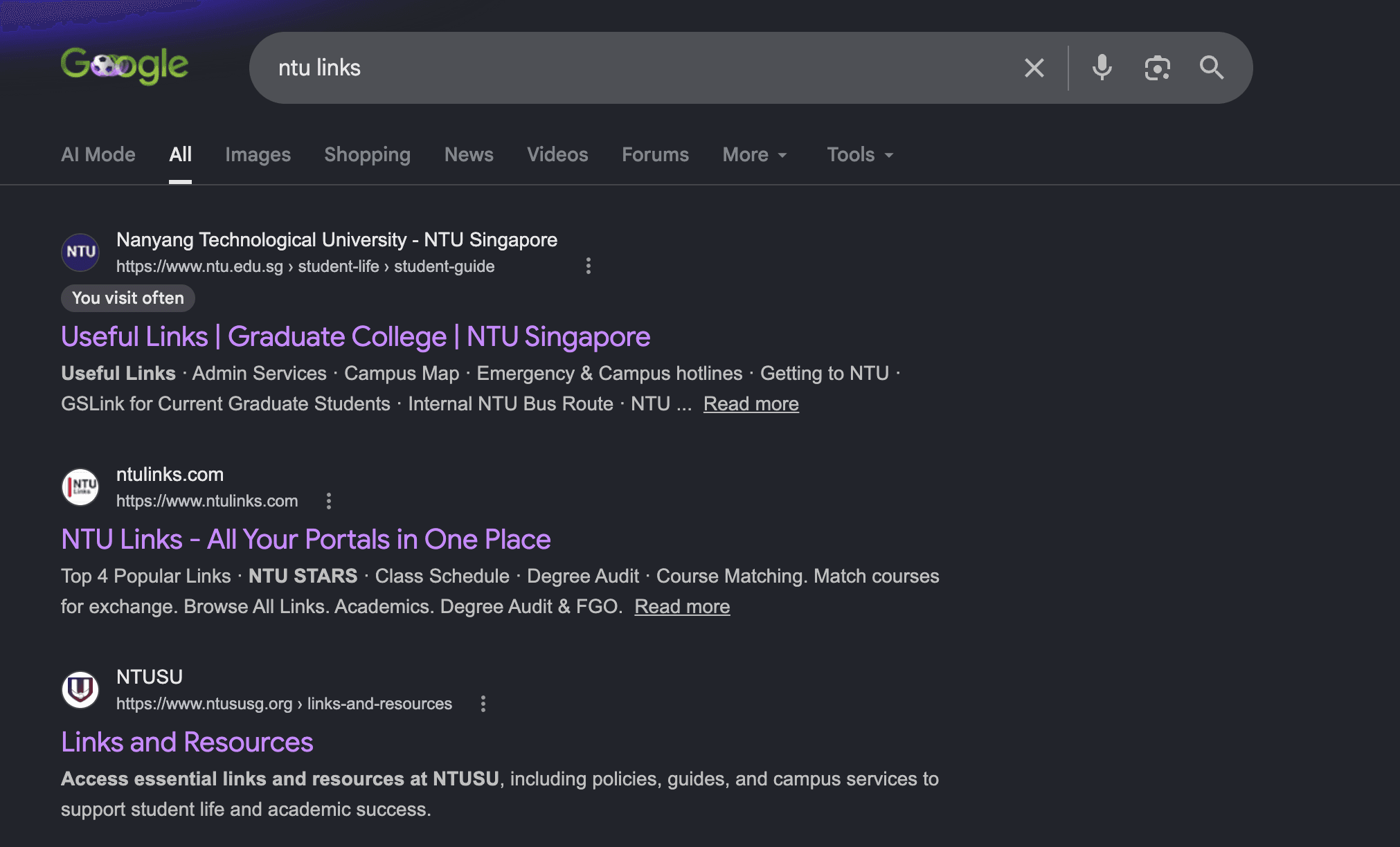Click the ntu.edu.sg student-guide URL
The height and width of the screenshot is (847, 1400).
pos(305,266)
